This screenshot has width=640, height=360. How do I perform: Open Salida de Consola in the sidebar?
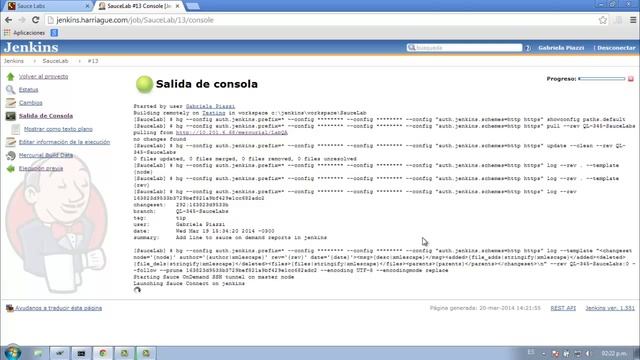[46, 116]
